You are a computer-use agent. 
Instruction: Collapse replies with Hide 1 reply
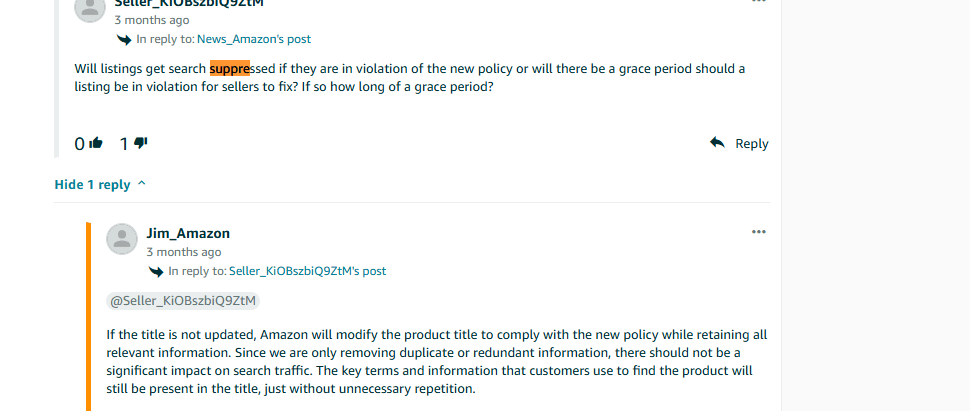pyautogui.click(x=92, y=185)
